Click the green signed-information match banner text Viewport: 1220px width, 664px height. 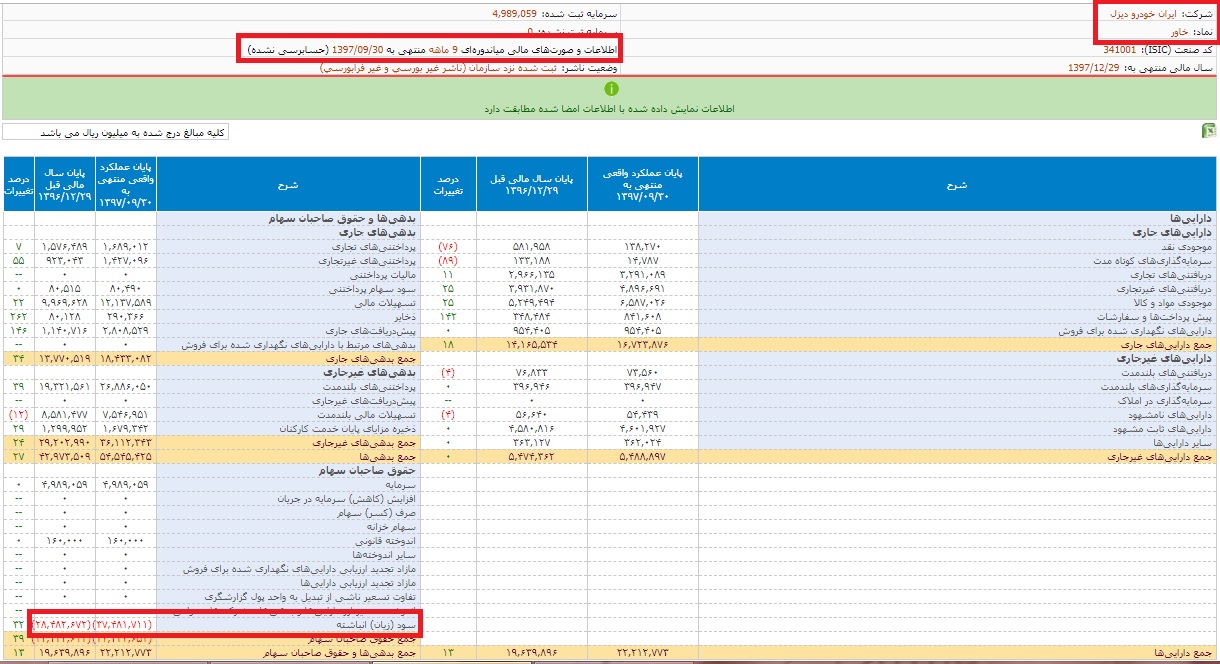(610, 109)
